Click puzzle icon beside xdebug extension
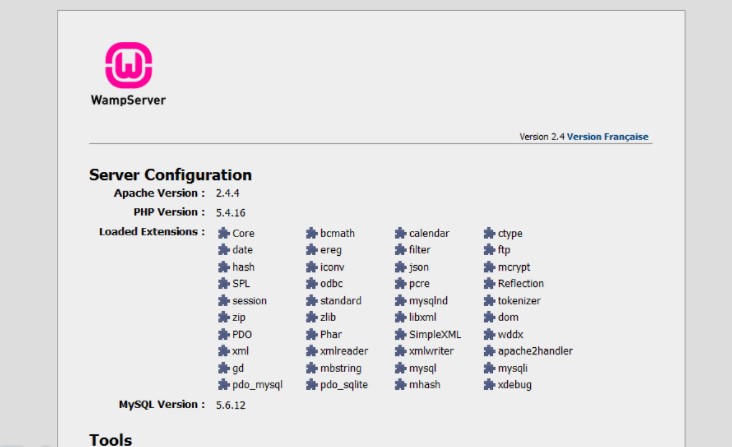The image size is (732, 447). click(489, 384)
